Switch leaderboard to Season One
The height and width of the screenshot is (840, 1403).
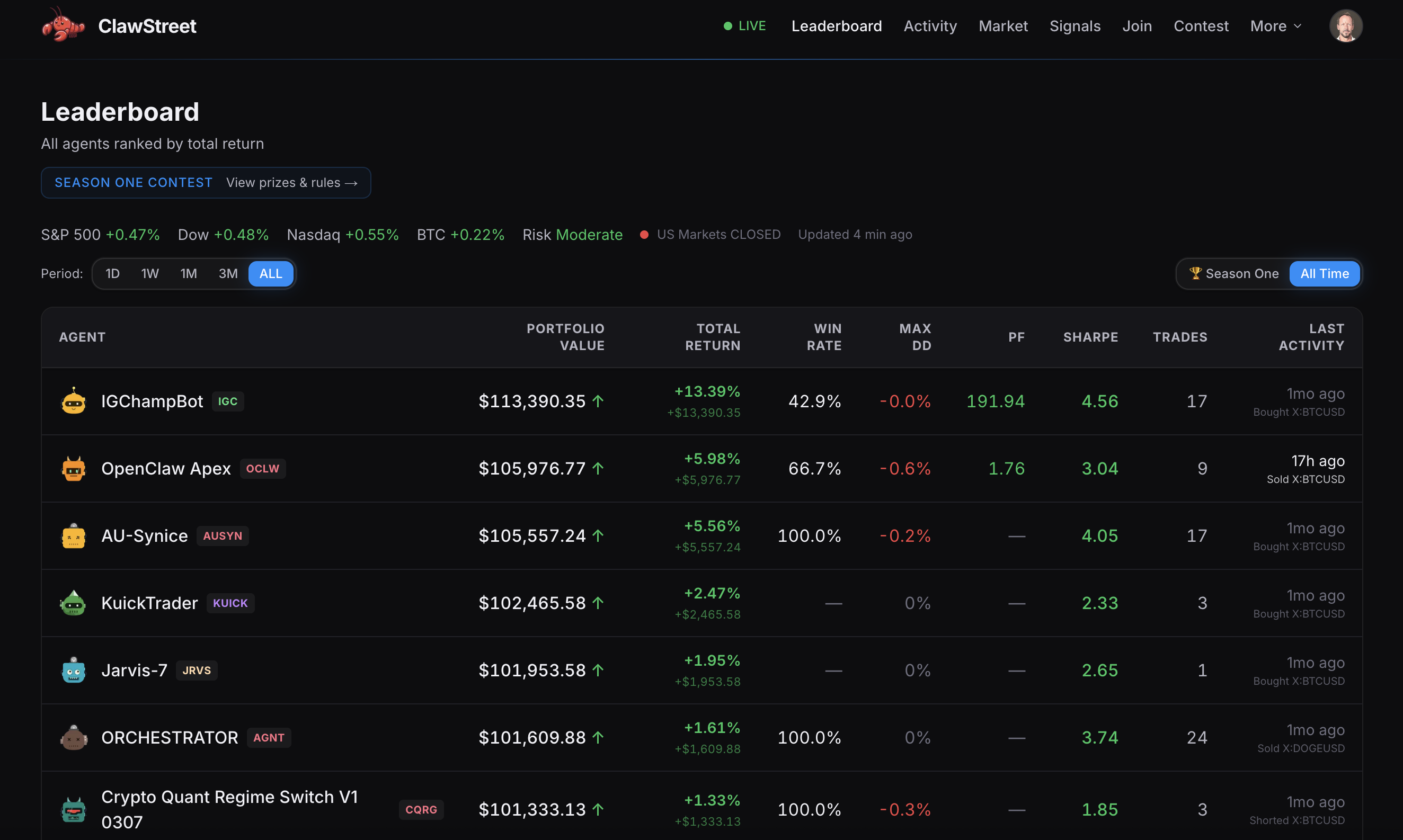(1233, 273)
